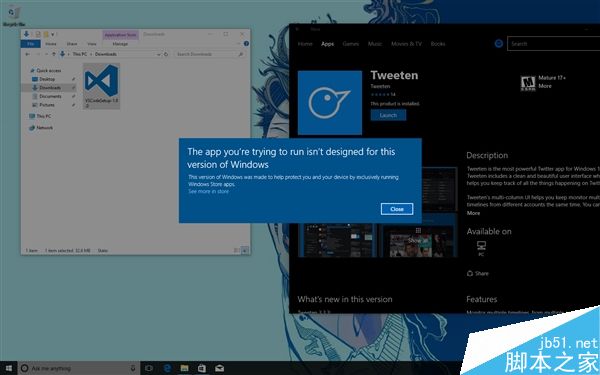Refresh the Downloads folder view
Screen dimensions: 600x375
[166, 54]
